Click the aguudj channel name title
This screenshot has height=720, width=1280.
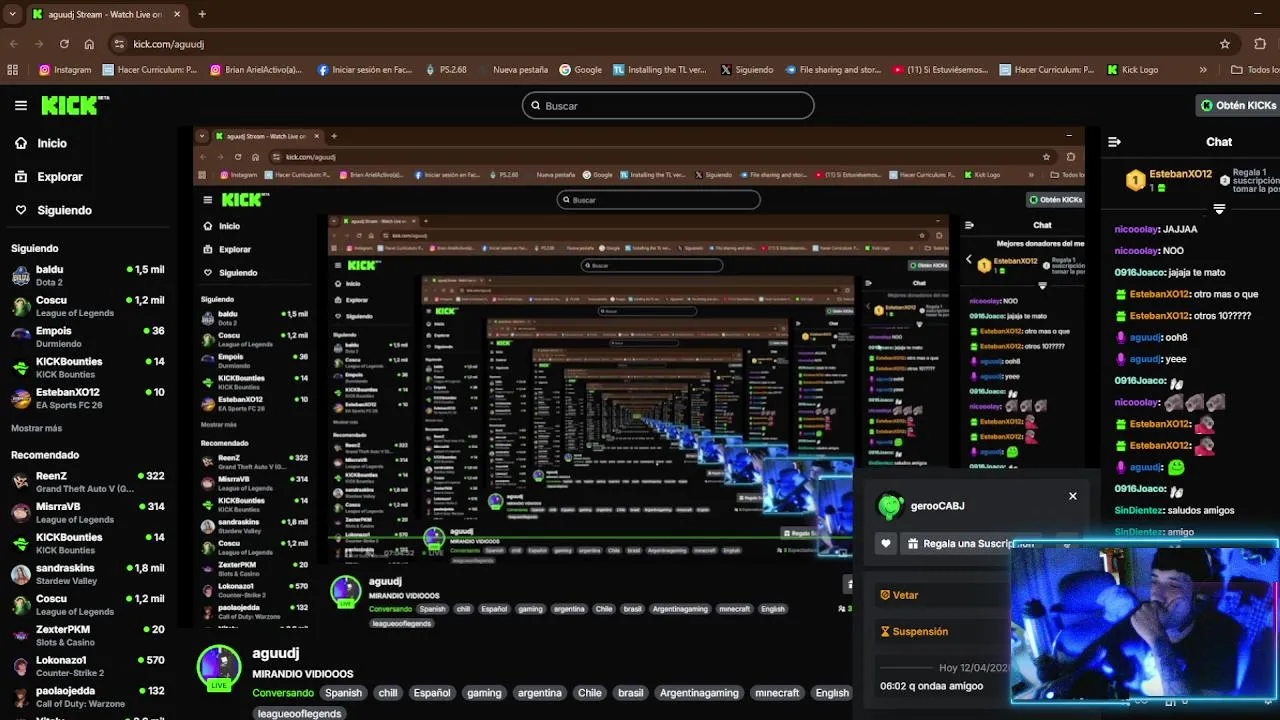pyautogui.click(x=275, y=653)
